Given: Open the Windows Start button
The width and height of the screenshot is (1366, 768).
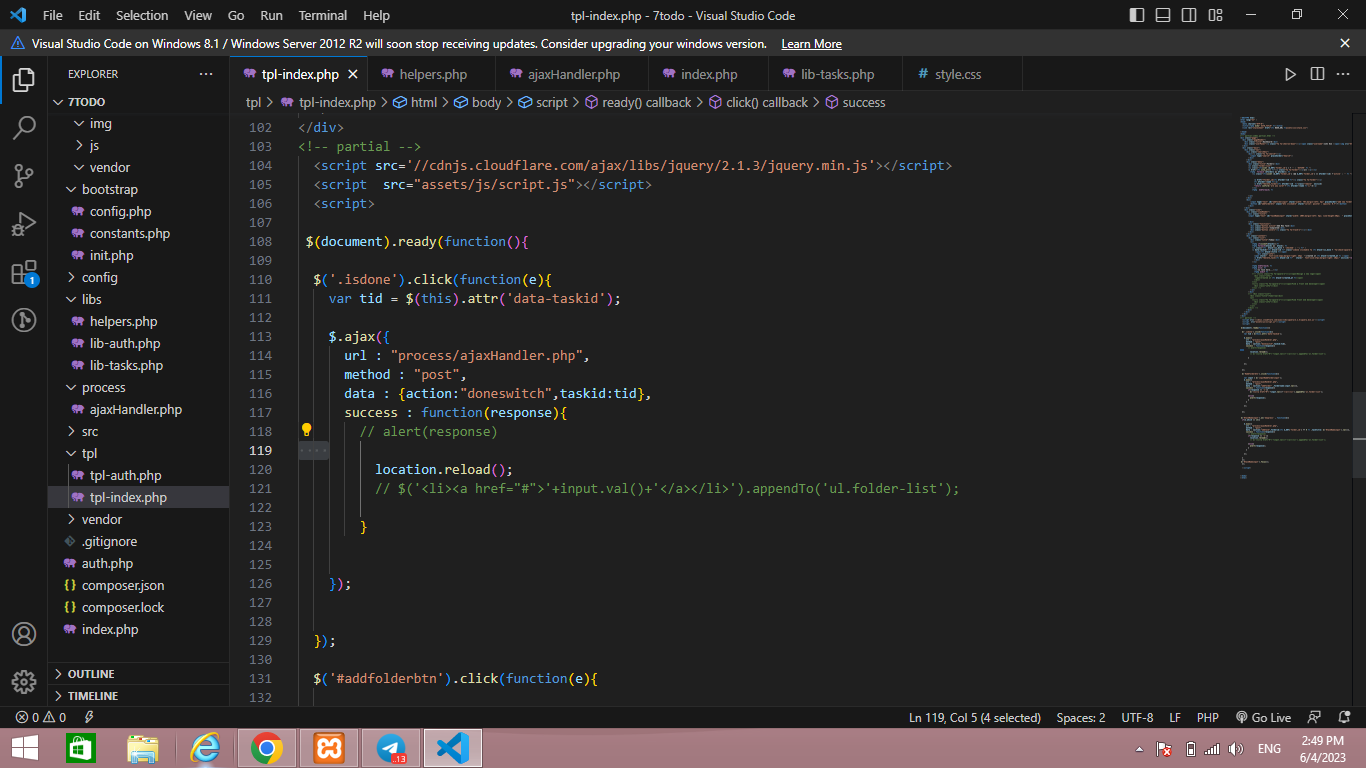Looking at the screenshot, I should pos(24,748).
